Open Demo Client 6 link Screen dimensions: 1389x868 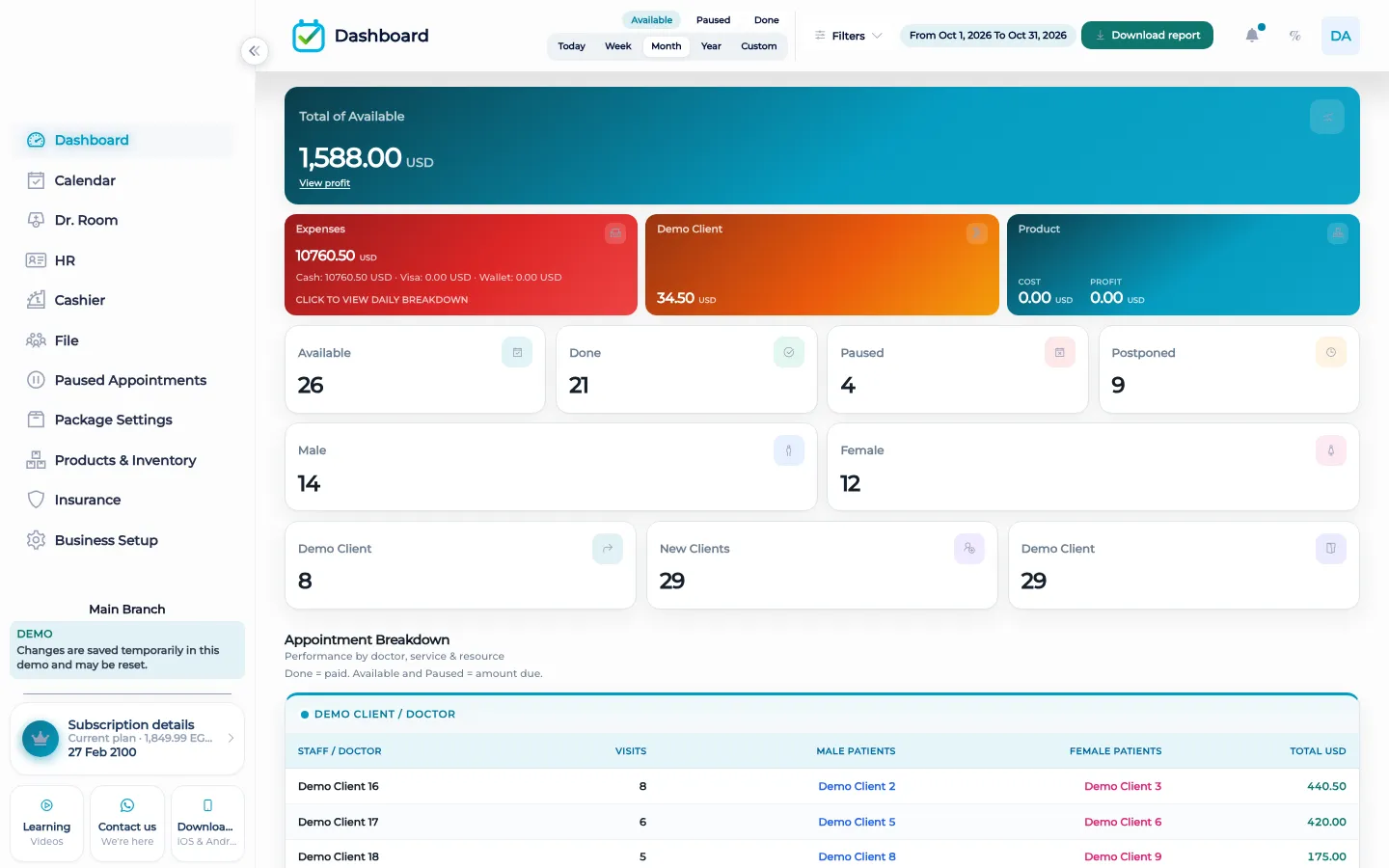(x=1123, y=823)
